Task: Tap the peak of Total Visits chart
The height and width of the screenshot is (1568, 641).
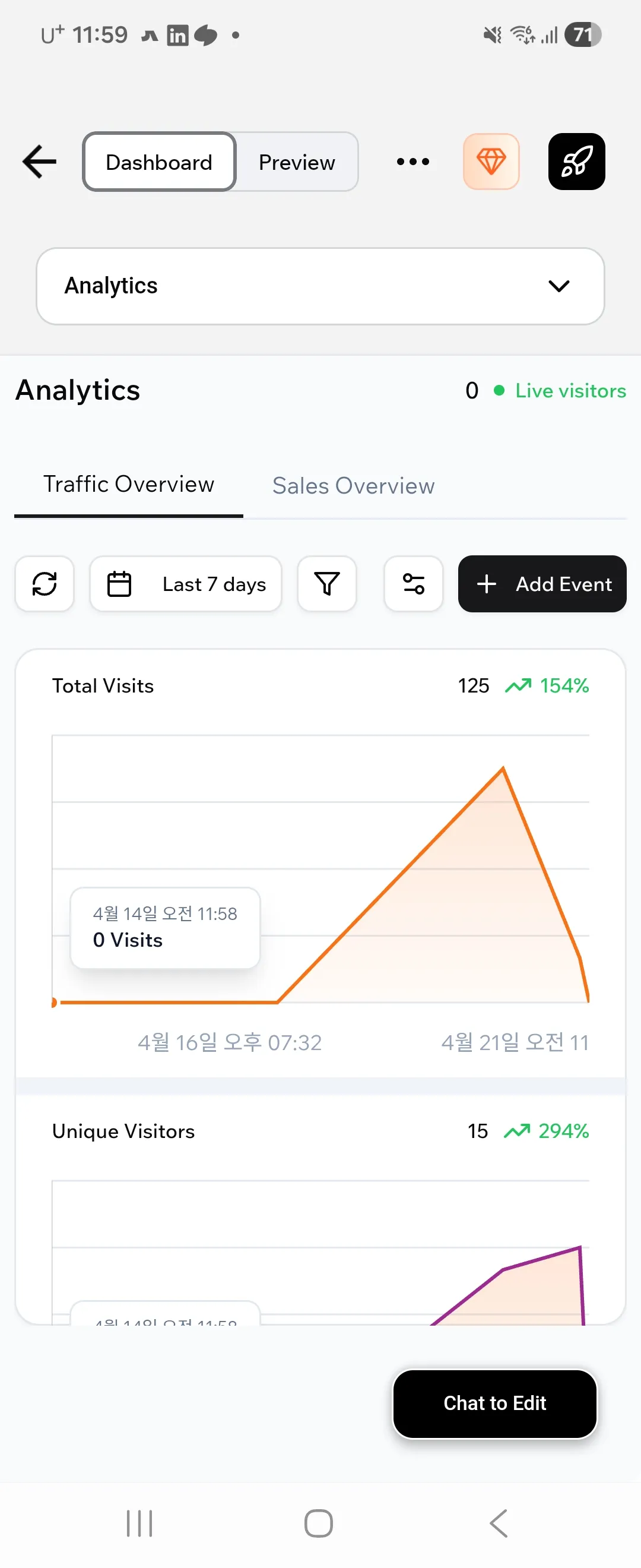Action: 502,768
